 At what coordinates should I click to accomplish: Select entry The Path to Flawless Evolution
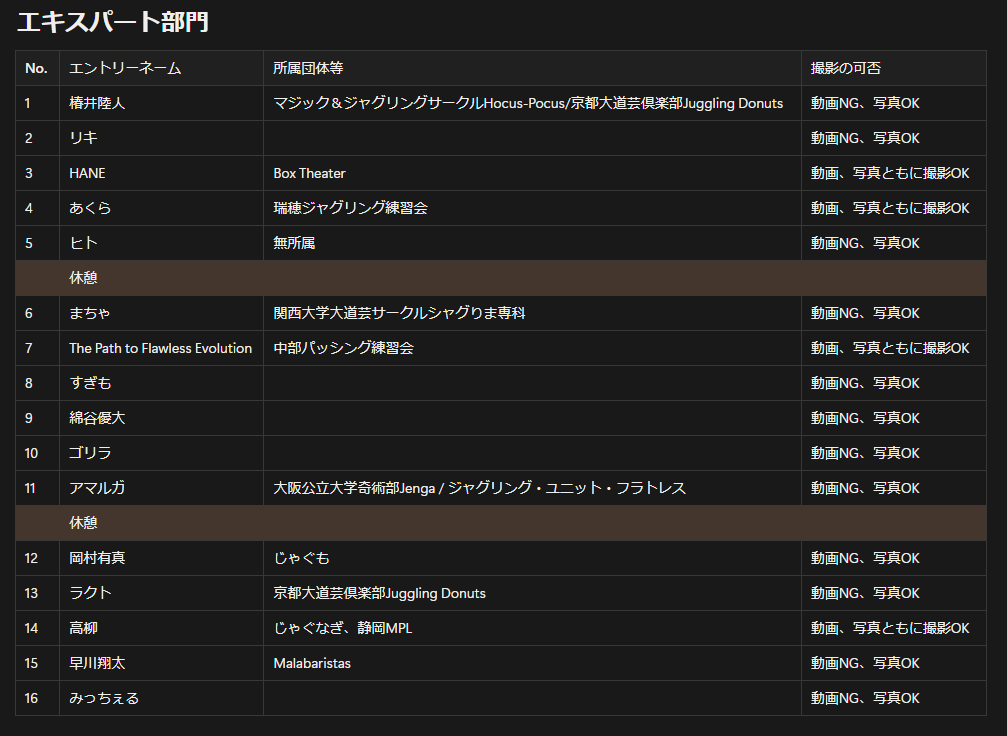click(161, 348)
